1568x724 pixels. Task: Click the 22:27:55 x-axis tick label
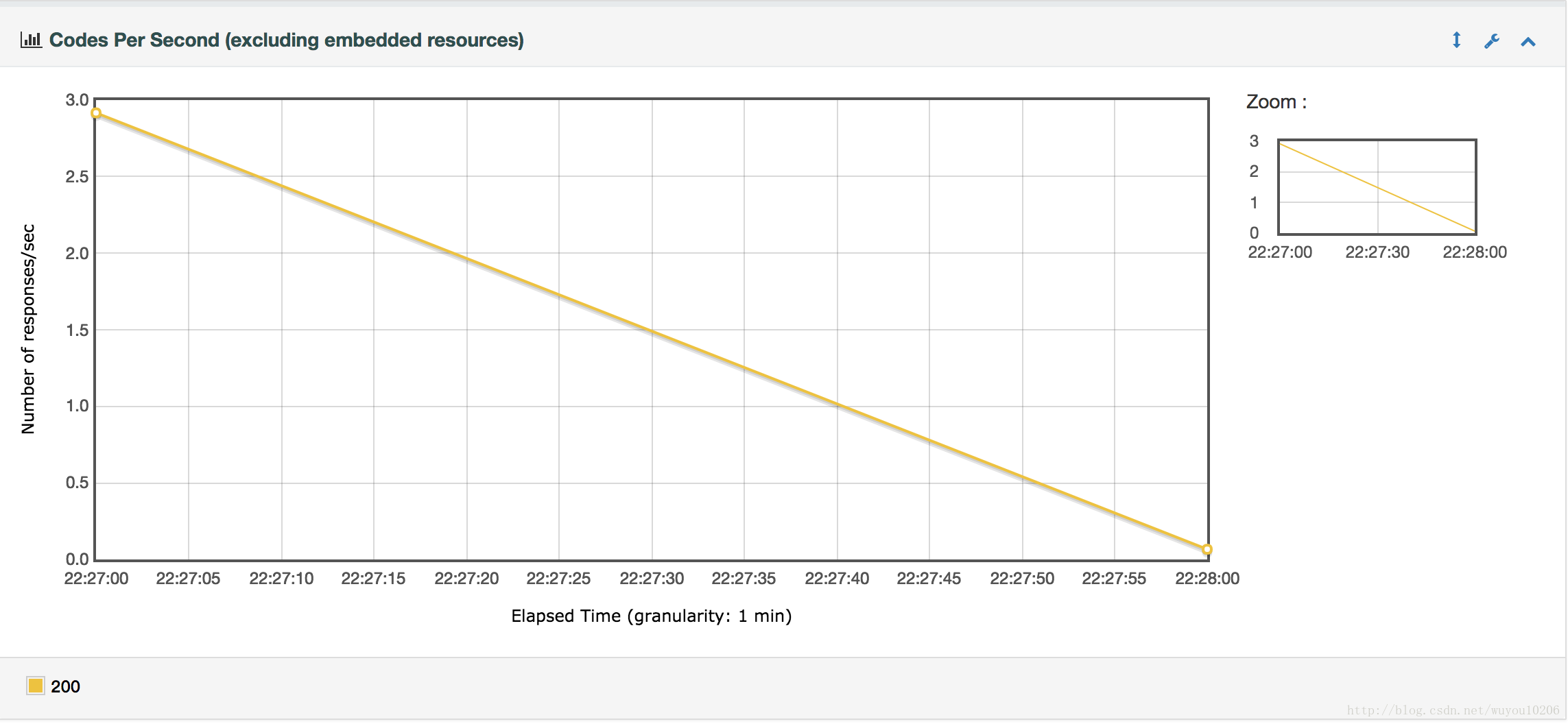1114,579
